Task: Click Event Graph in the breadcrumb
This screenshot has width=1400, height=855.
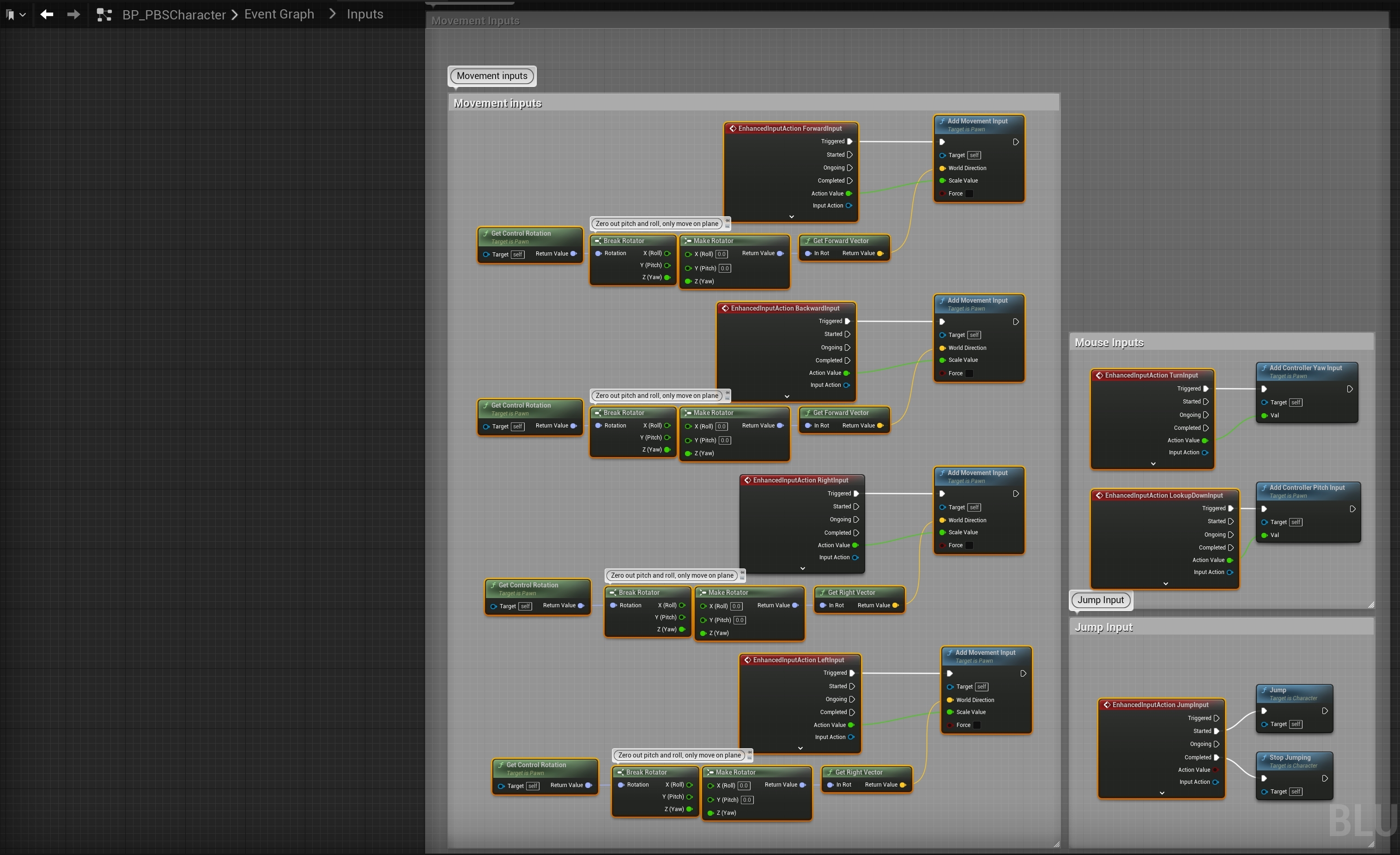Action: pyautogui.click(x=279, y=14)
